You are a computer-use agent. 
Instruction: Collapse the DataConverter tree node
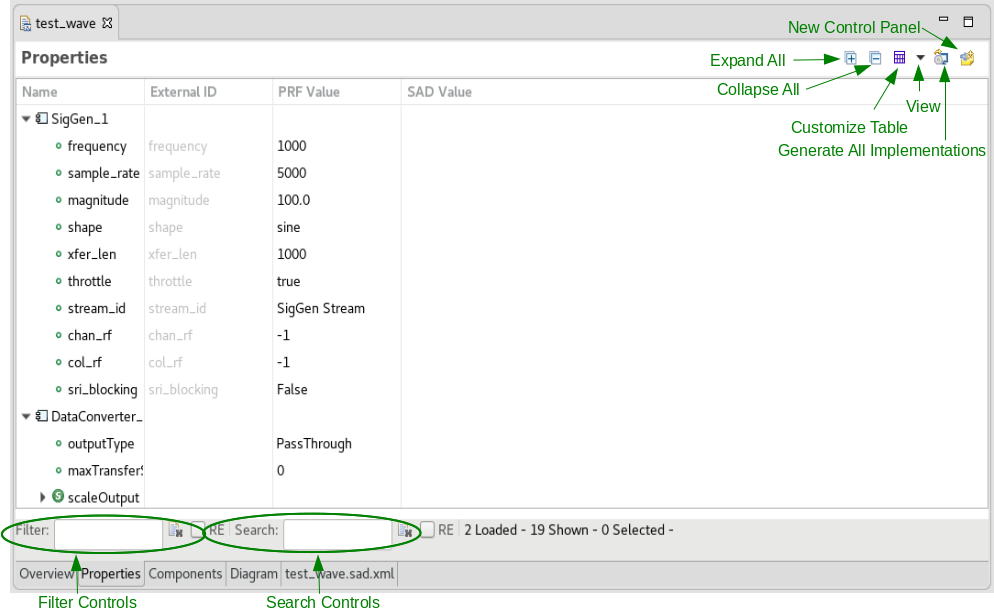click(26, 416)
